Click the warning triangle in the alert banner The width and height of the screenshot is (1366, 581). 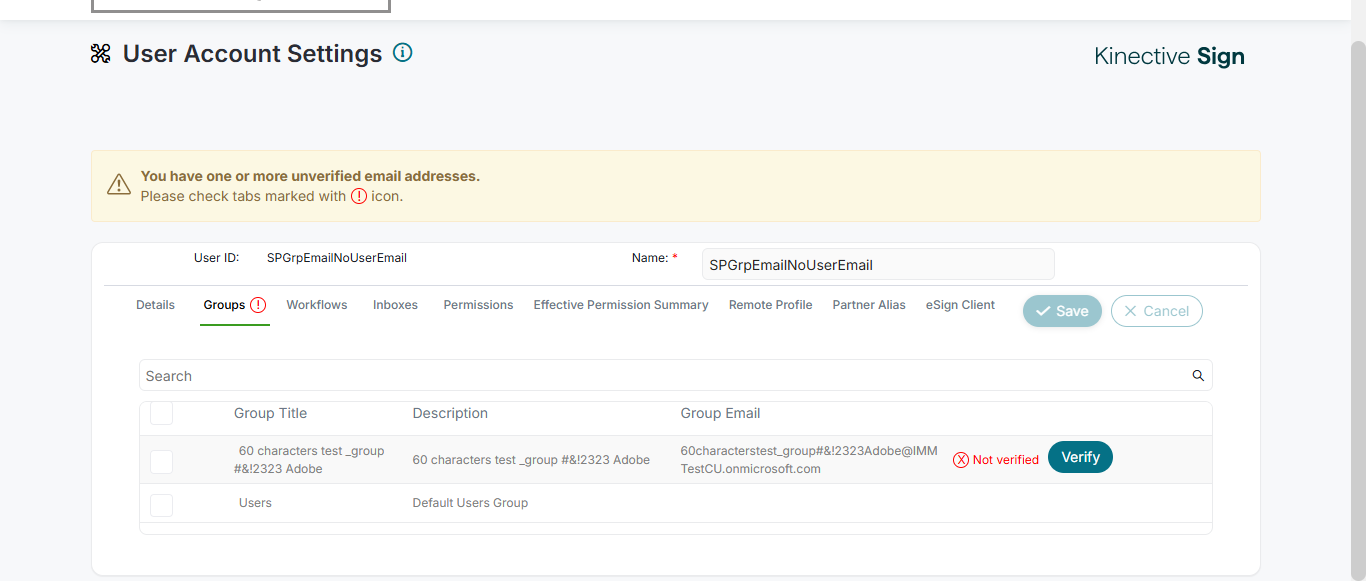pyautogui.click(x=119, y=185)
